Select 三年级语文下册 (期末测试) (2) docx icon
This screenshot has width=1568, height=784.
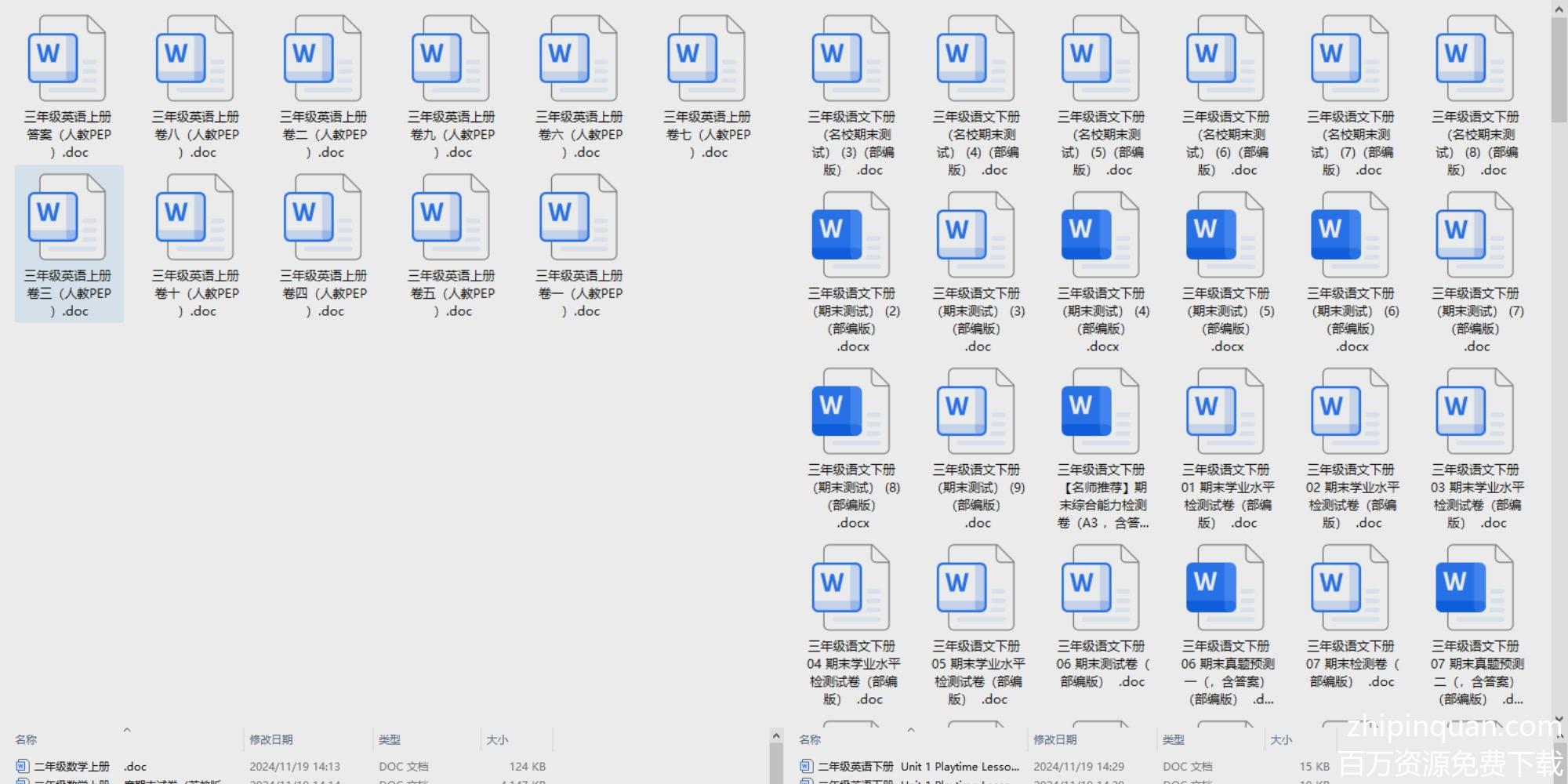tap(851, 234)
